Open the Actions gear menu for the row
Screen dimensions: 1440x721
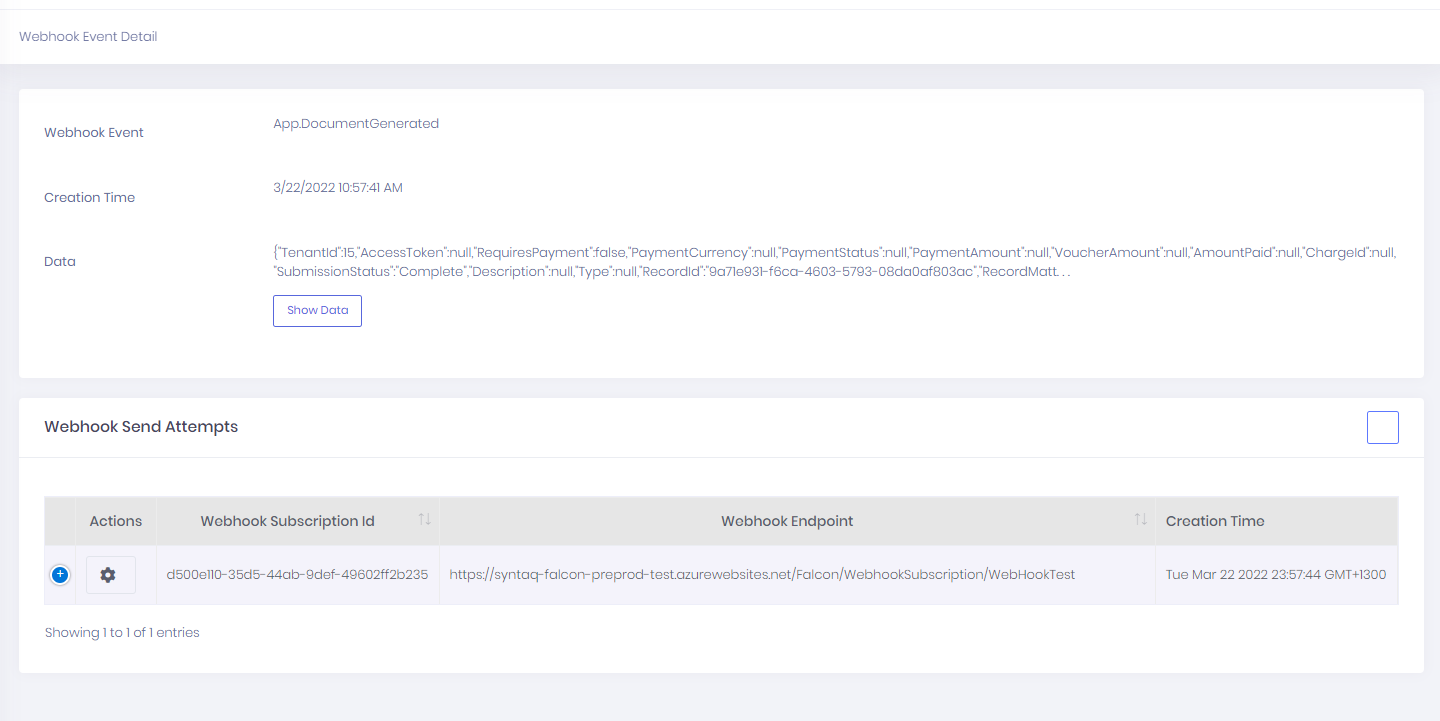[110, 574]
